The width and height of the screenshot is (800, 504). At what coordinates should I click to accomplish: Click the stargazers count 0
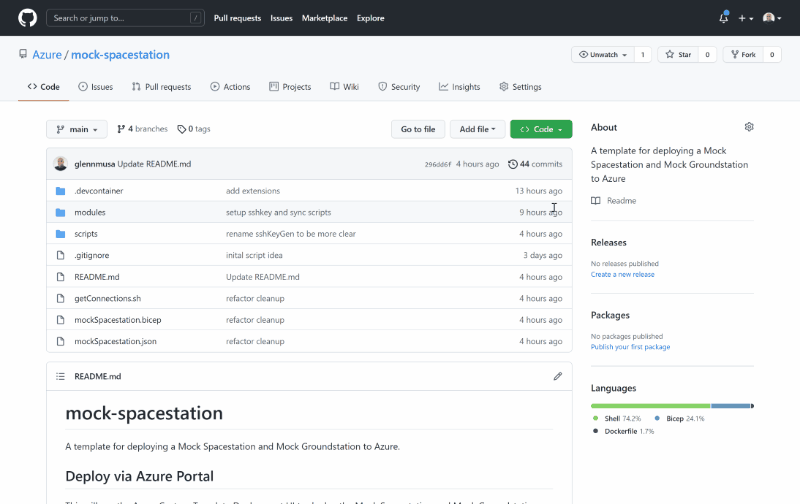707,55
